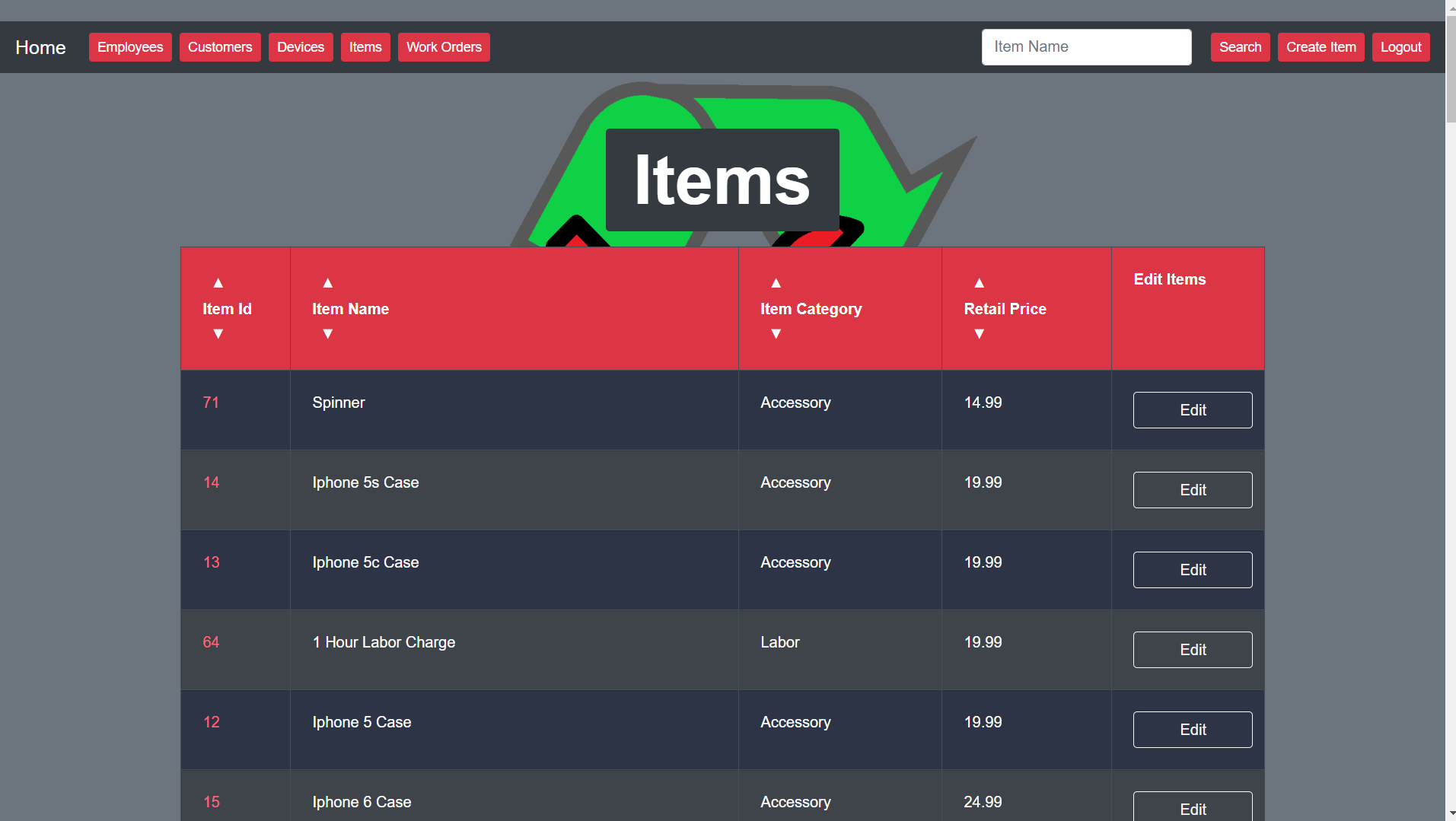
Task: Sort Item Name ascending with the up arrow
Action: tap(328, 283)
